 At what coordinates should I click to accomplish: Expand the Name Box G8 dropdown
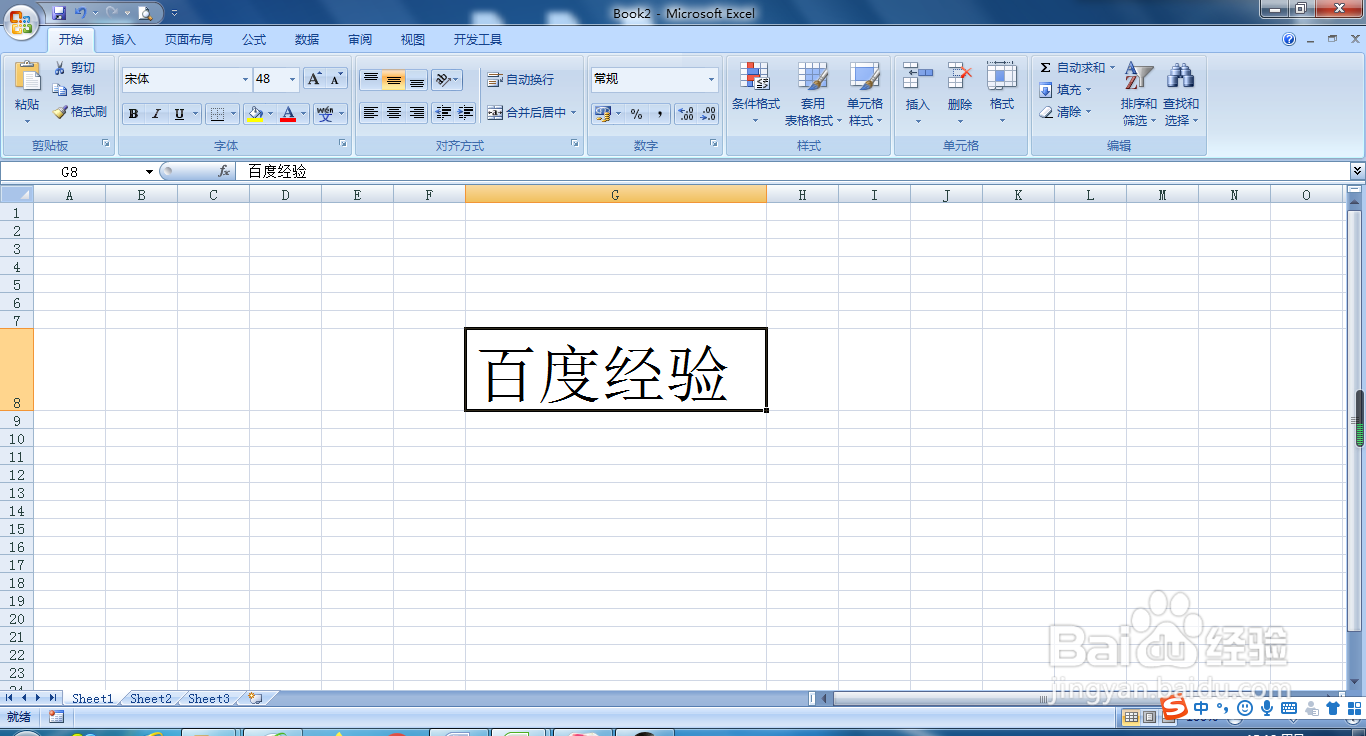click(149, 172)
